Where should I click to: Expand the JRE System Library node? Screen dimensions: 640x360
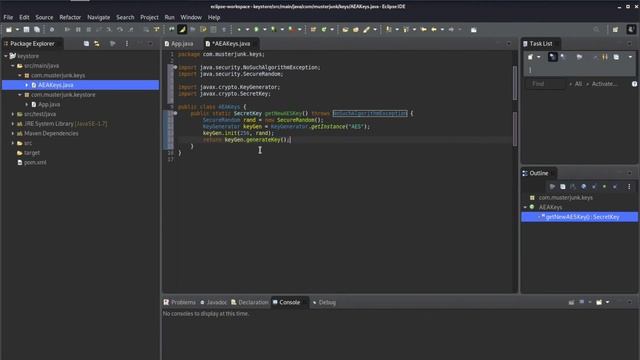(x=13, y=124)
